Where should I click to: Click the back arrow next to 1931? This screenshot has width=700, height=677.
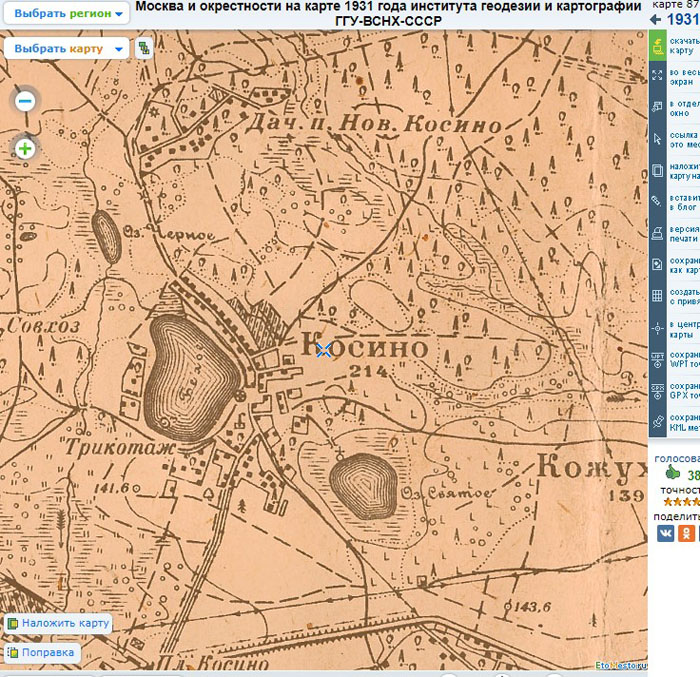pos(655,20)
